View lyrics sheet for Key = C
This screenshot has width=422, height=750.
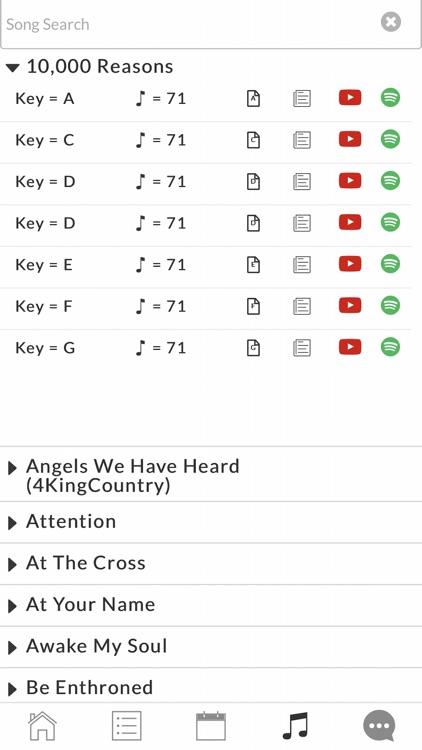pyautogui.click(x=302, y=140)
